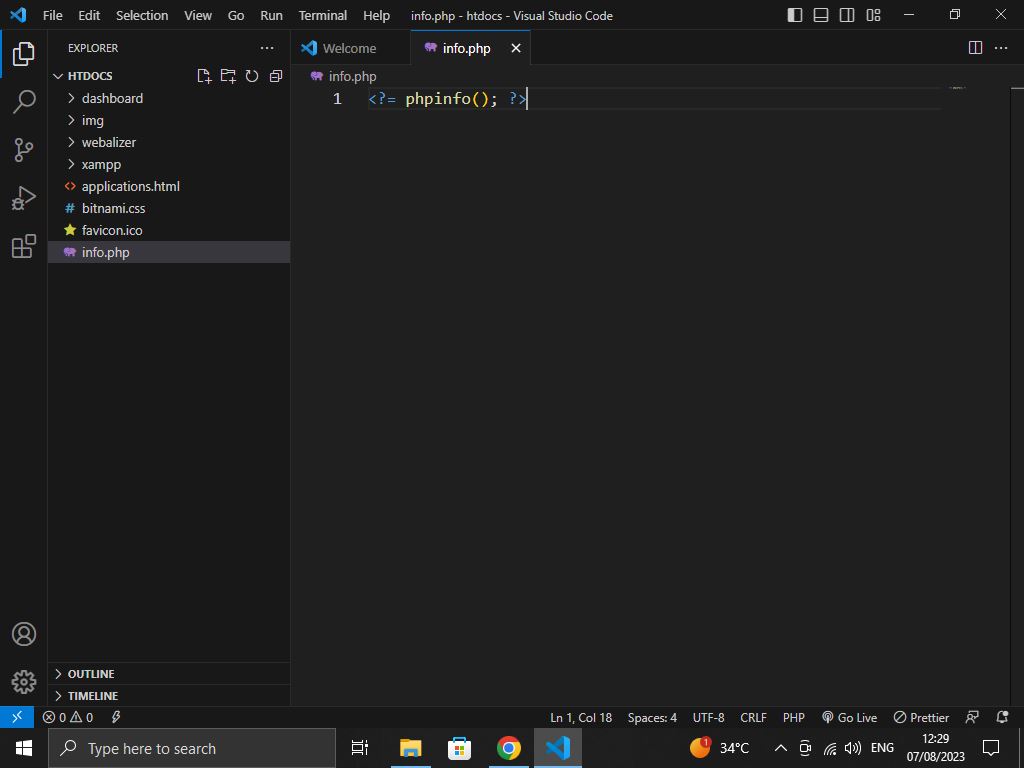
Task: Open Explorer views and more actions menu
Action: (x=267, y=48)
